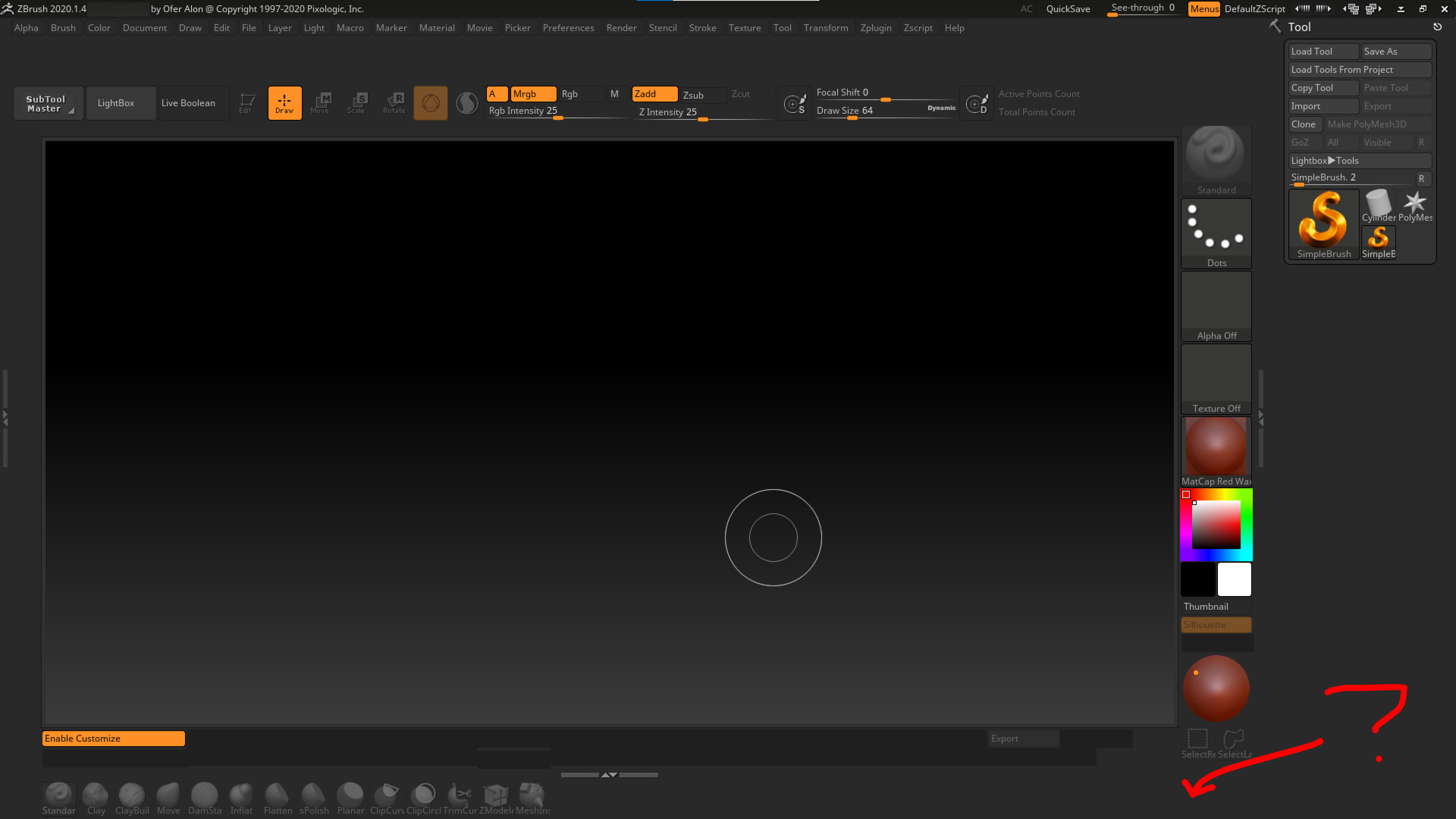
Task: Click the Enable Customize button
Action: [114, 738]
